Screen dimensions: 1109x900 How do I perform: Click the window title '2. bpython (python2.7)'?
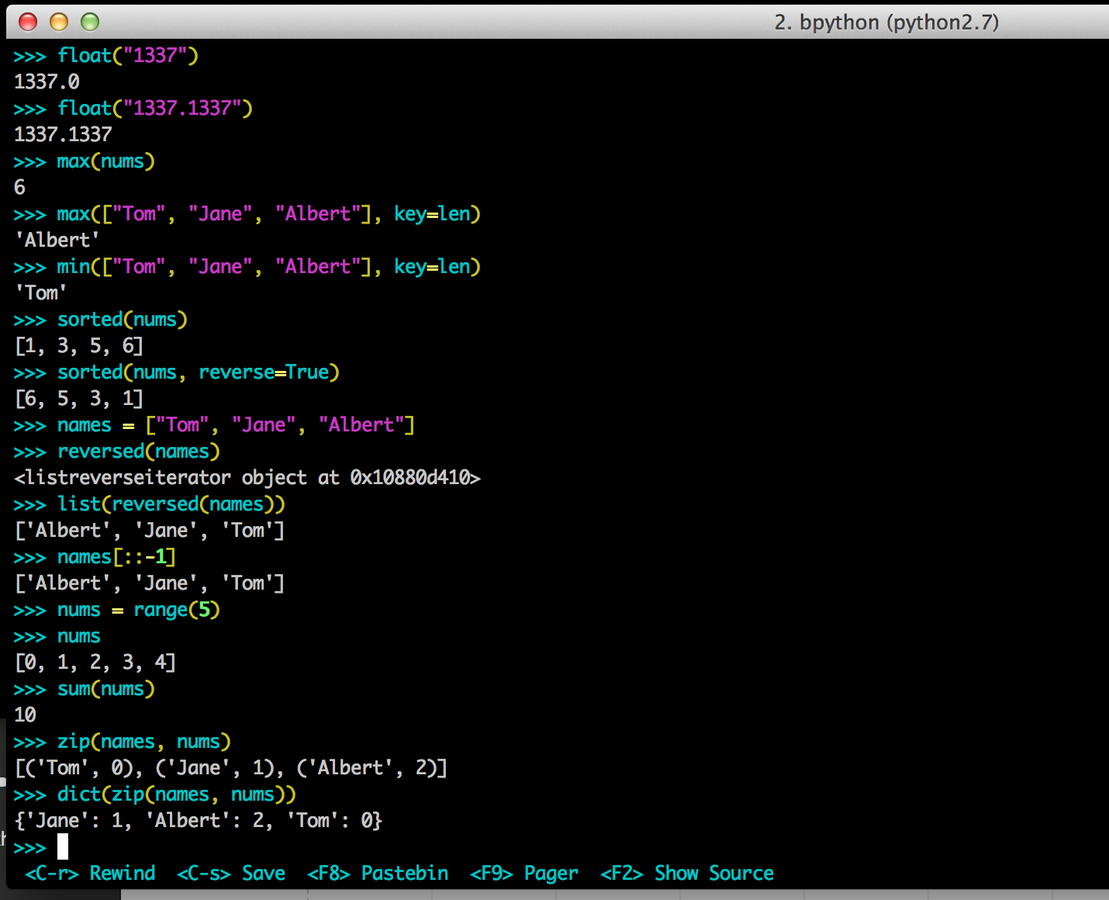886,23
